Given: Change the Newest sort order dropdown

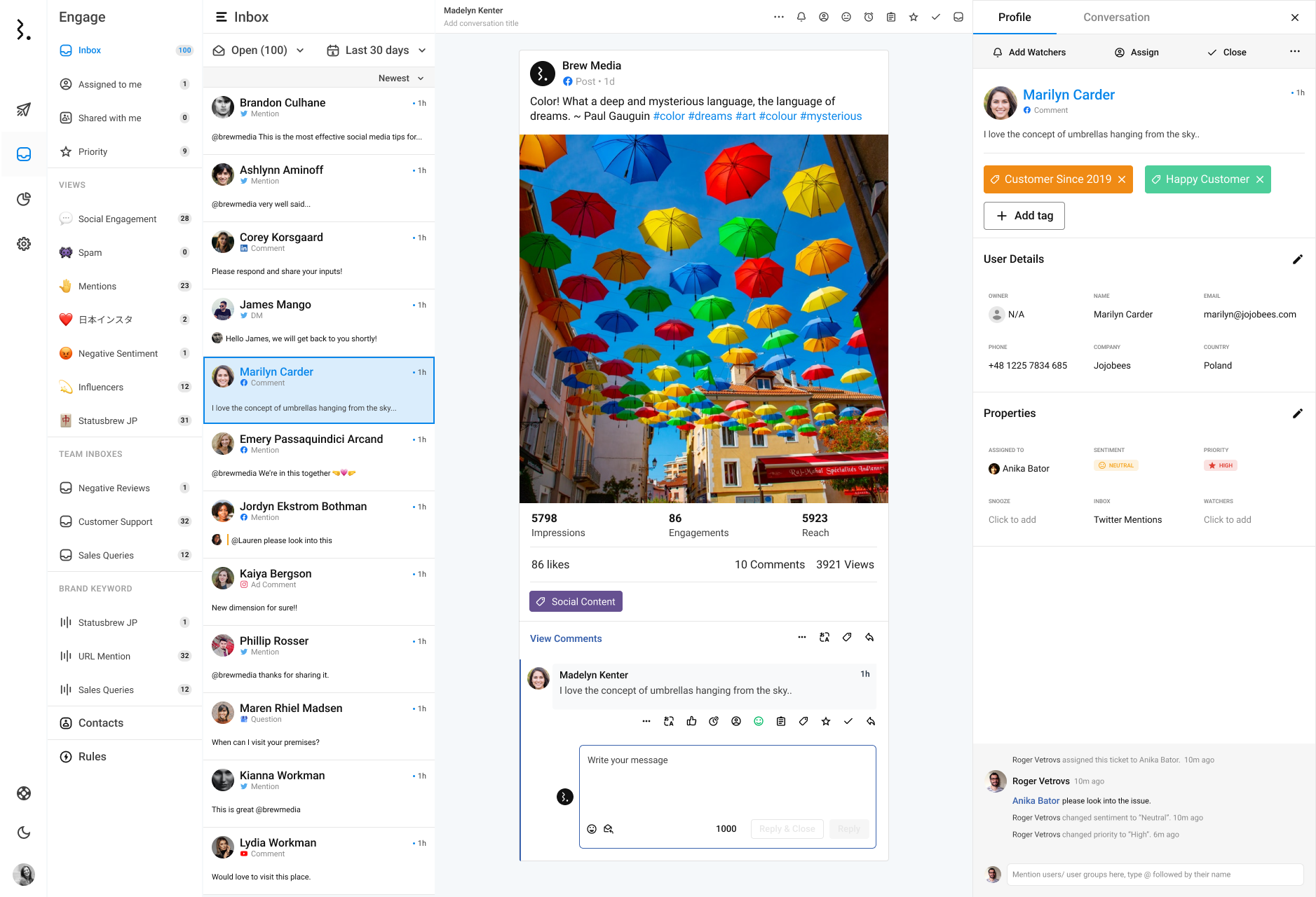Looking at the screenshot, I should click(x=400, y=78).
